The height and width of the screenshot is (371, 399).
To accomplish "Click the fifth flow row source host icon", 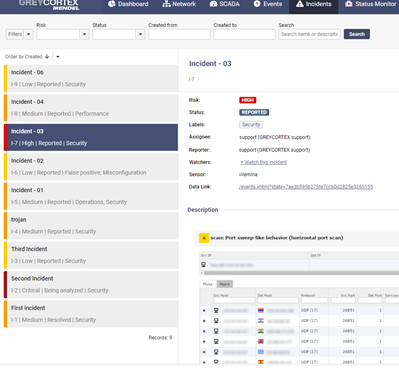I will (216, 352).
